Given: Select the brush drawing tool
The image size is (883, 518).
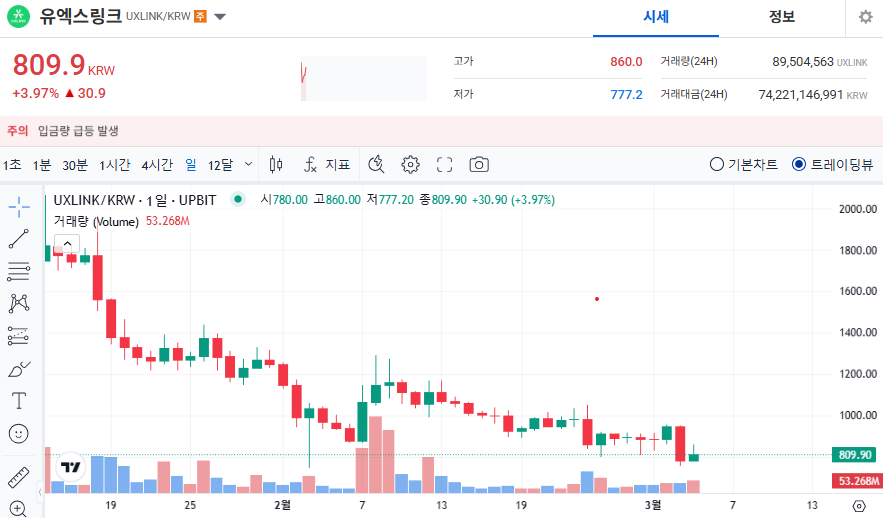Looking at the screenshot, I should coord(19,369).
